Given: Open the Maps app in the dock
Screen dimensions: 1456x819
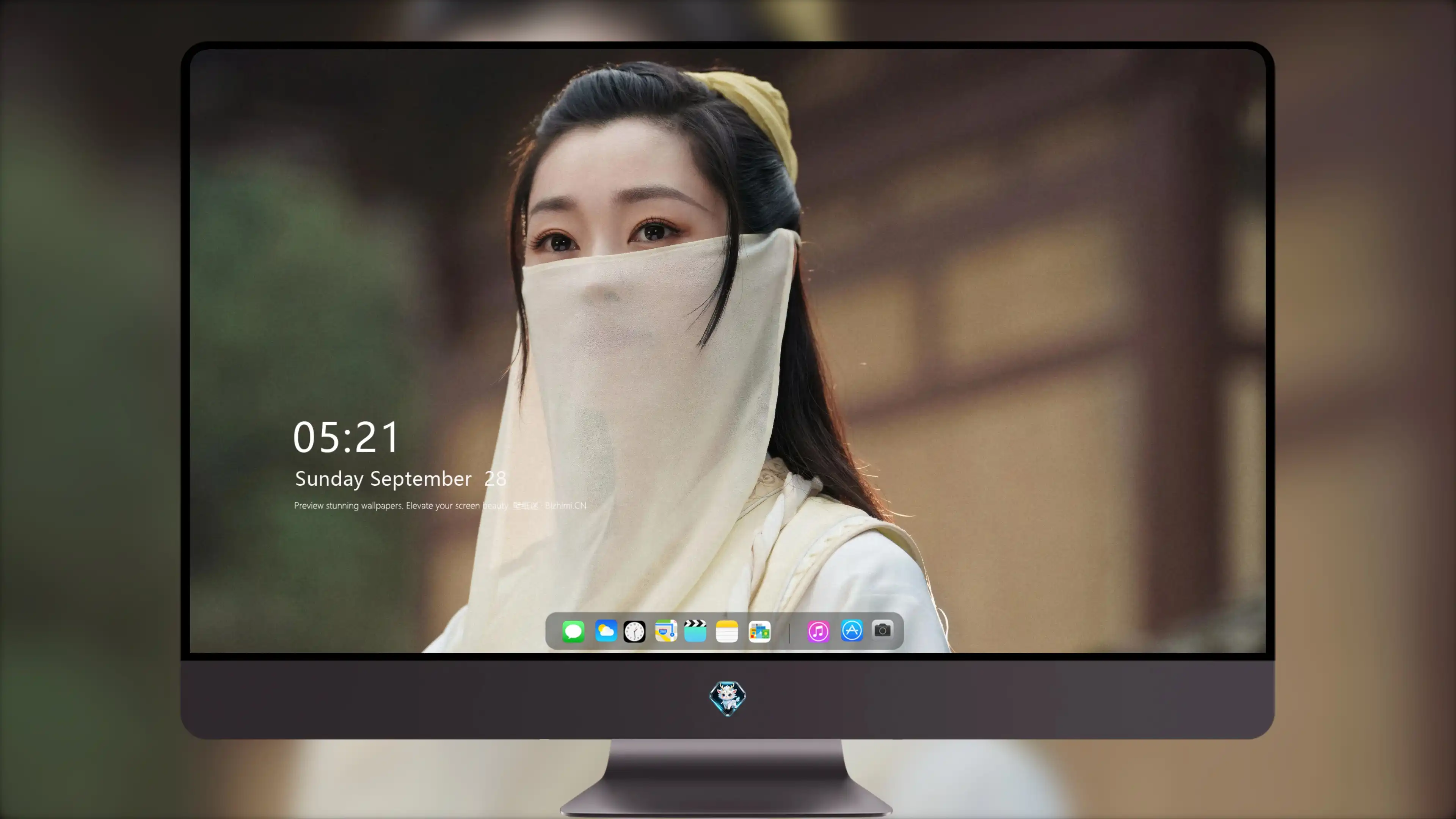Looking at the screenshot, I should (x=666, y=631).
